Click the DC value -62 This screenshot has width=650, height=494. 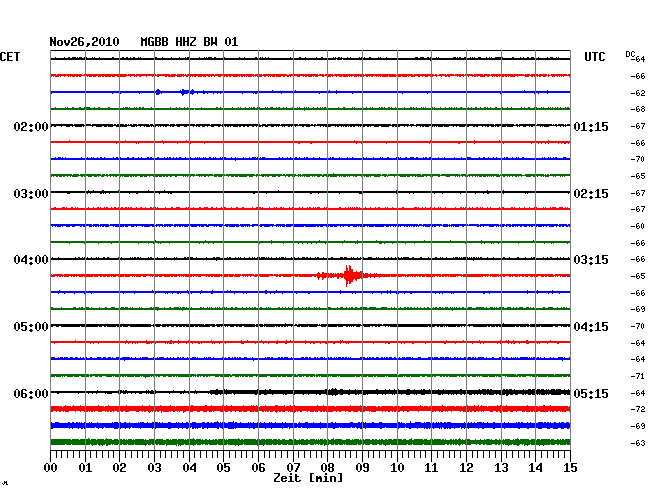(638, 93)
